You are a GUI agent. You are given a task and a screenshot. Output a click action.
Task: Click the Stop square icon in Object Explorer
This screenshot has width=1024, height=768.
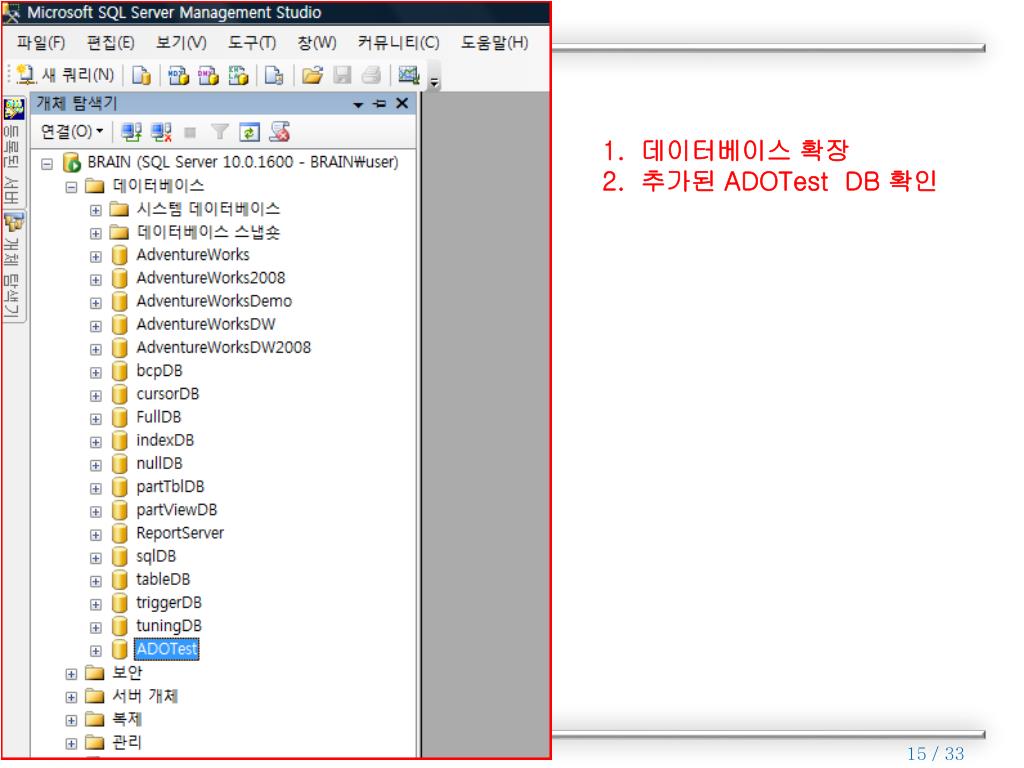(190, 133)
